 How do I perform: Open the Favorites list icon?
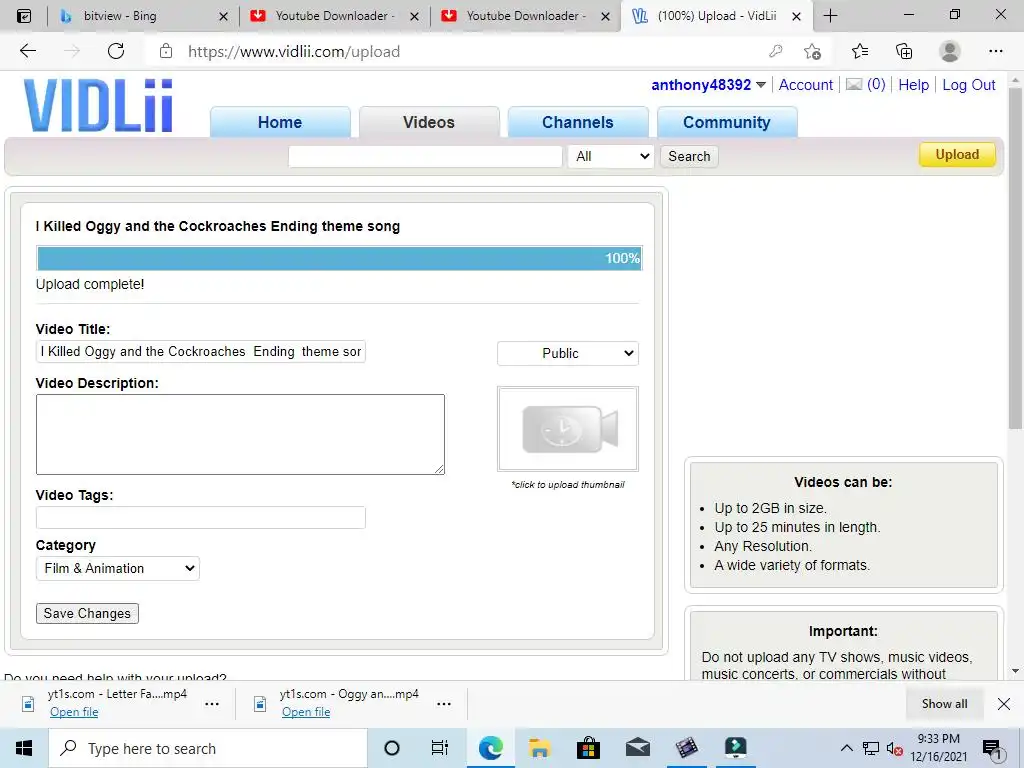point(860,51)
